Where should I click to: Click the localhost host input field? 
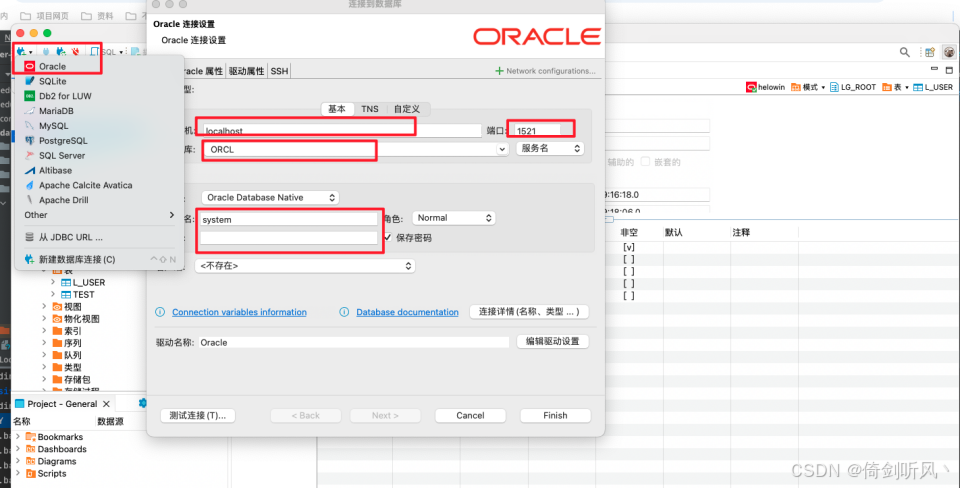click(342, 130)
